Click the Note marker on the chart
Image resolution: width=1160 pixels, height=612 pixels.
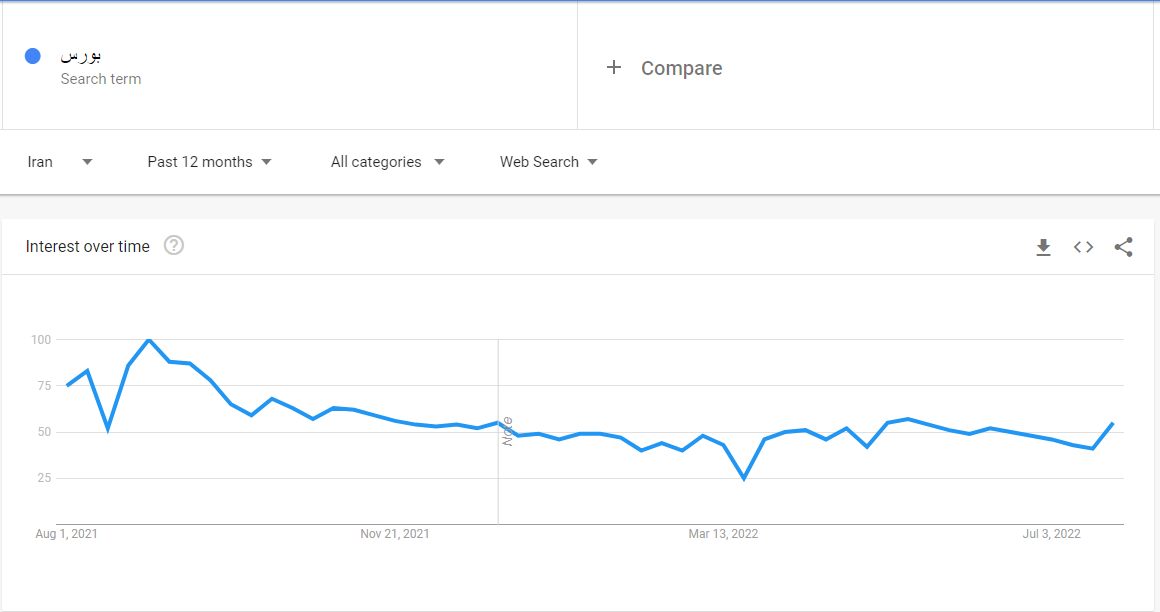click(x=508, y=431)
